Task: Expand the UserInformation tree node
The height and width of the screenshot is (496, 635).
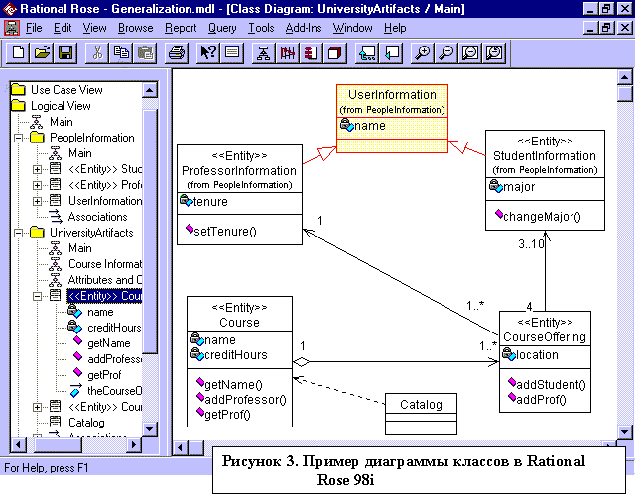Action: point(37,201)
